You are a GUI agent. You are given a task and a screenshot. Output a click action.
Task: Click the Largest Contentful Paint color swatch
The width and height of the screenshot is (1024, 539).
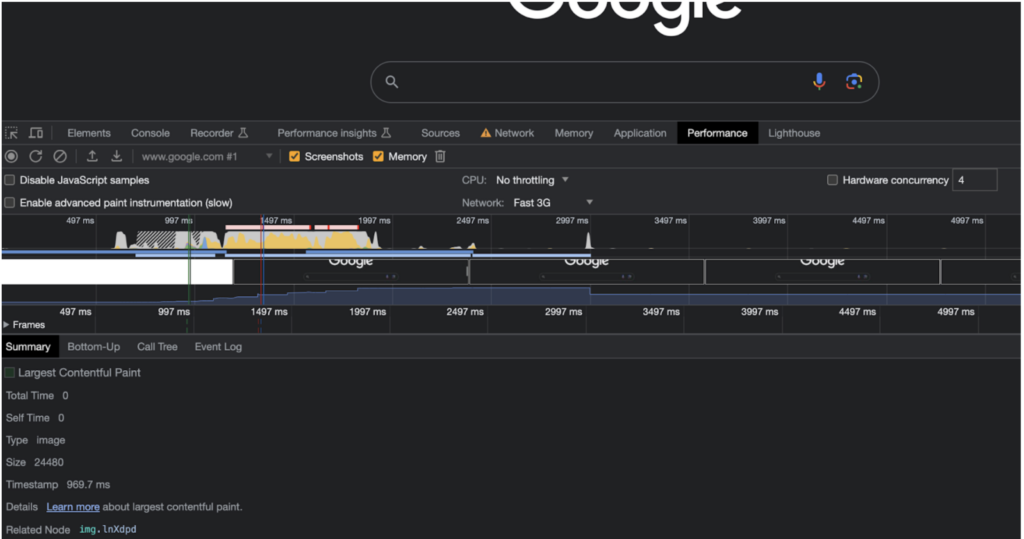(x=10, y=372)
